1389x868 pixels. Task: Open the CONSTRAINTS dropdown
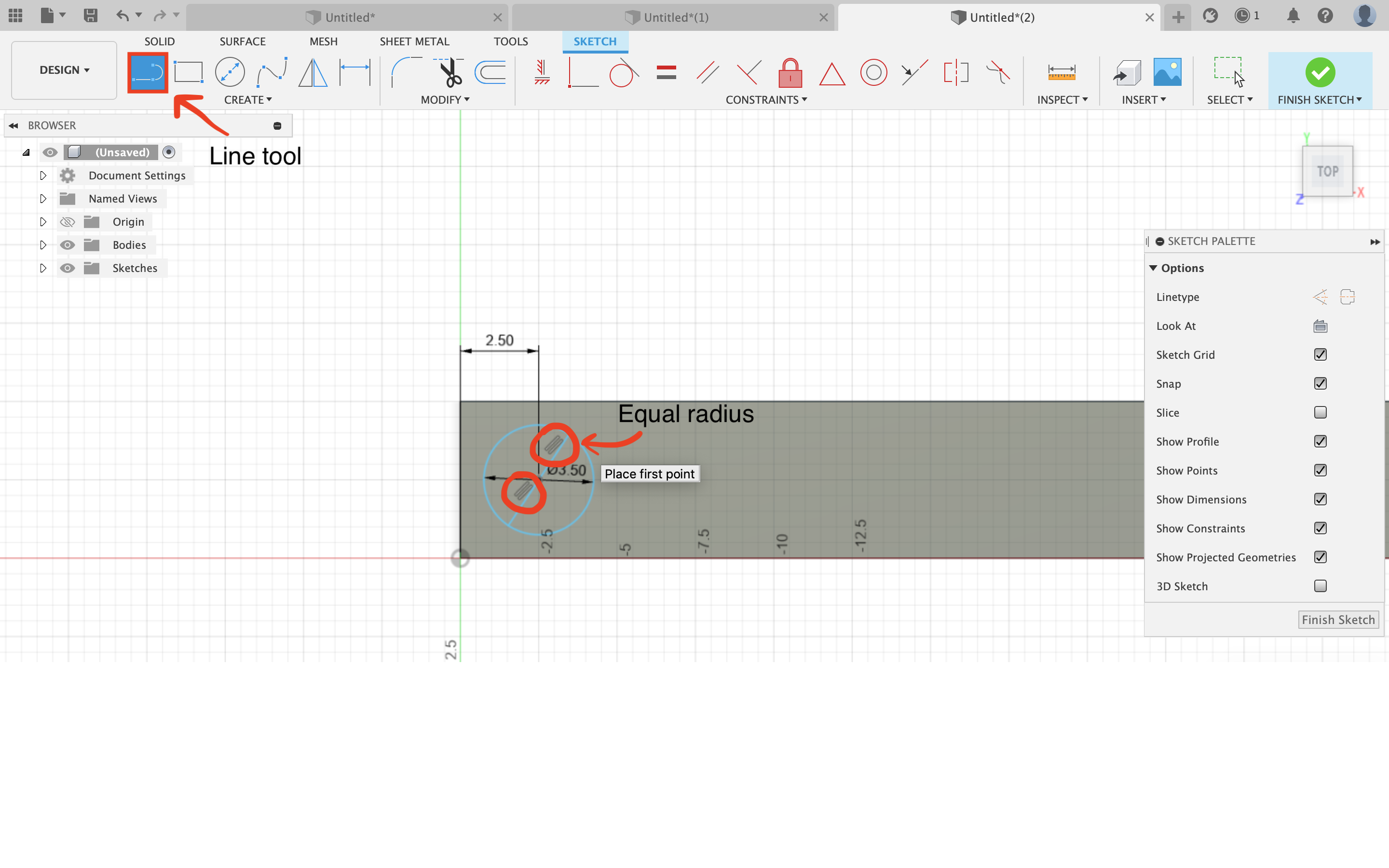[766, 99]
